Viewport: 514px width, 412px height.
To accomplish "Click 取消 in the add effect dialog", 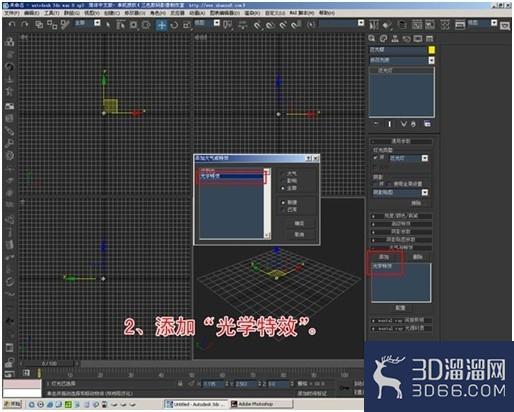I will click(299, 234).
